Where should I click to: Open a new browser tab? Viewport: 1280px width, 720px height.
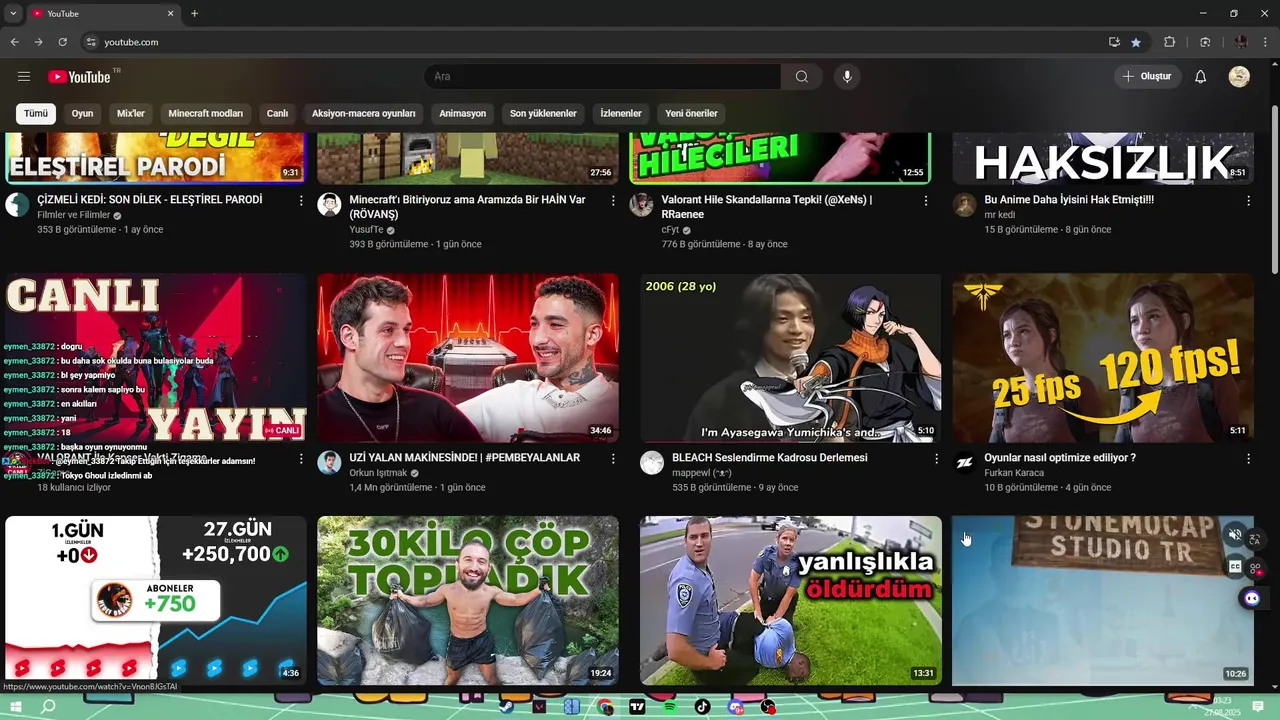click(x=194, y=14)
